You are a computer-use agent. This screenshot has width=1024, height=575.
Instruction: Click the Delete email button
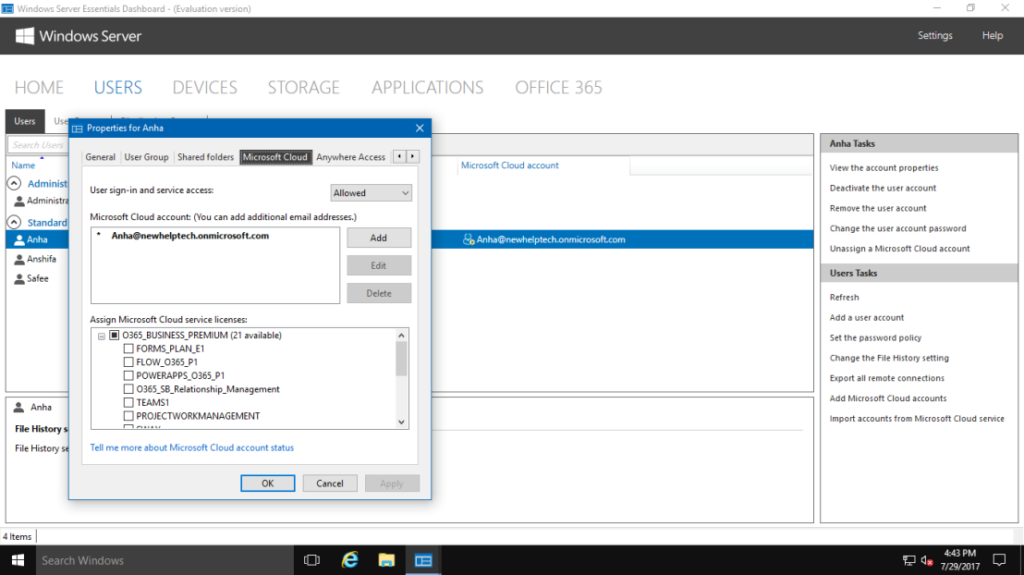(x=379, y=293)
